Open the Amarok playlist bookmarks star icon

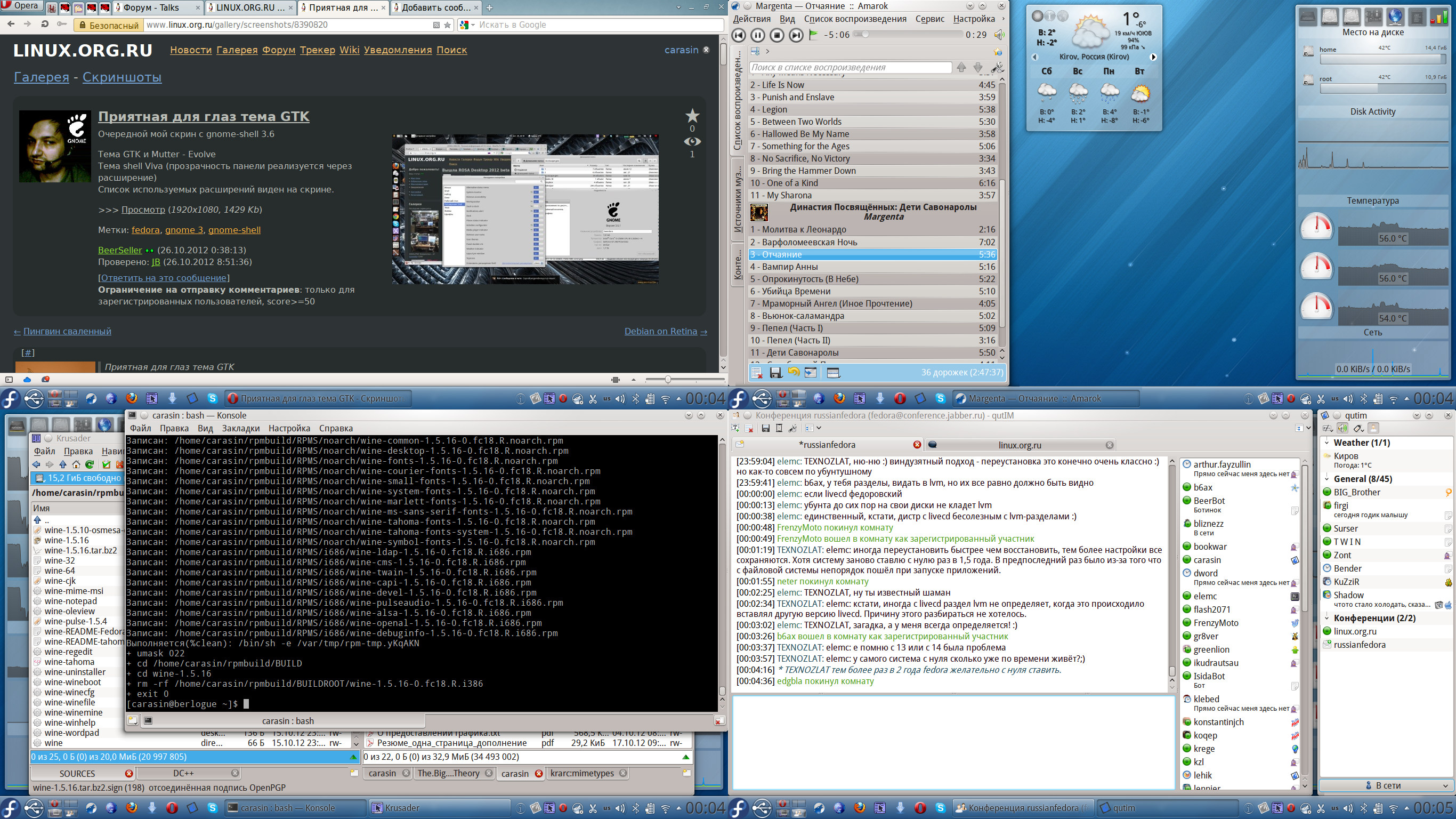pos(998,52)
